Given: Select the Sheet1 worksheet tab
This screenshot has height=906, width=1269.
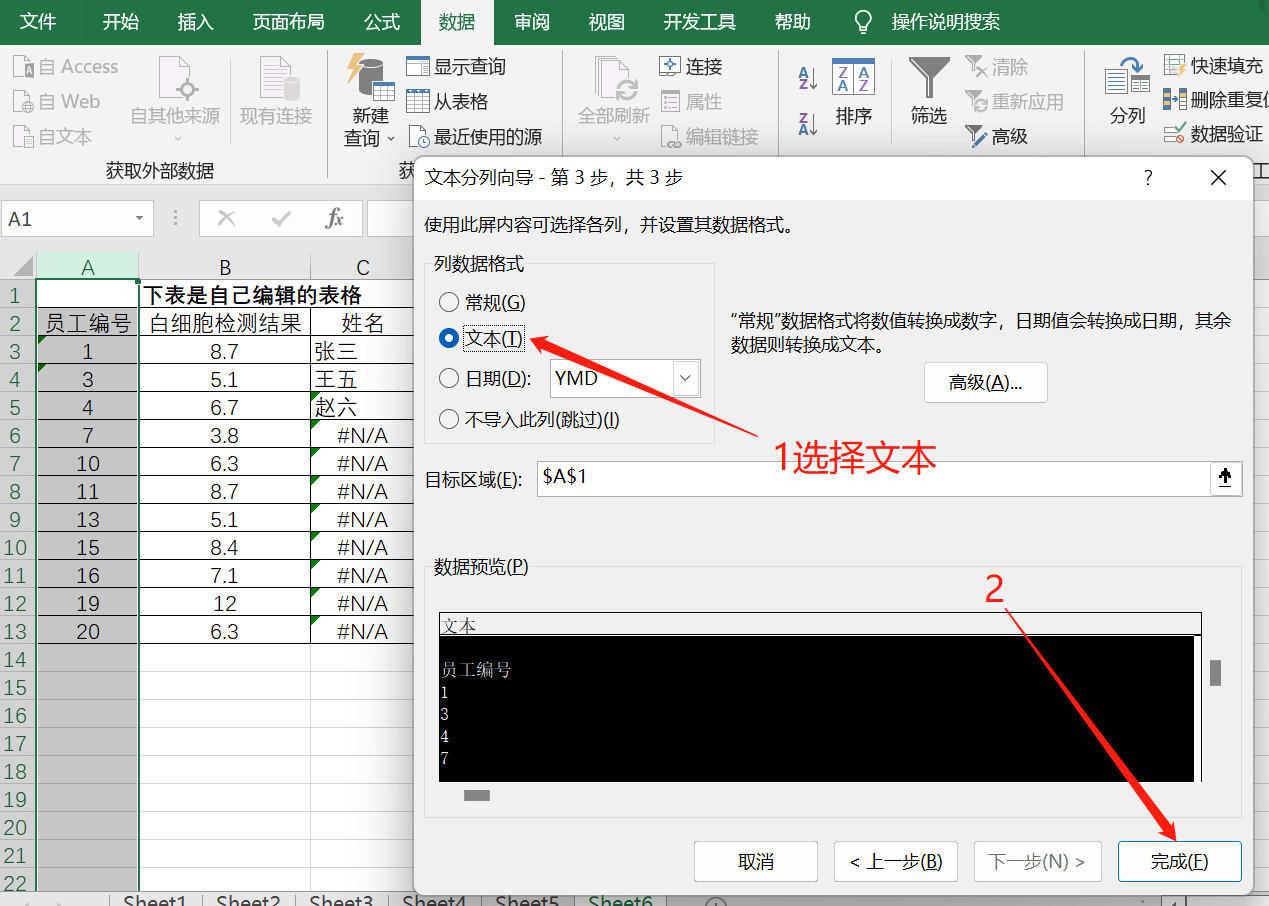Looking at the screenshot, I should click(x=155, y=899).
